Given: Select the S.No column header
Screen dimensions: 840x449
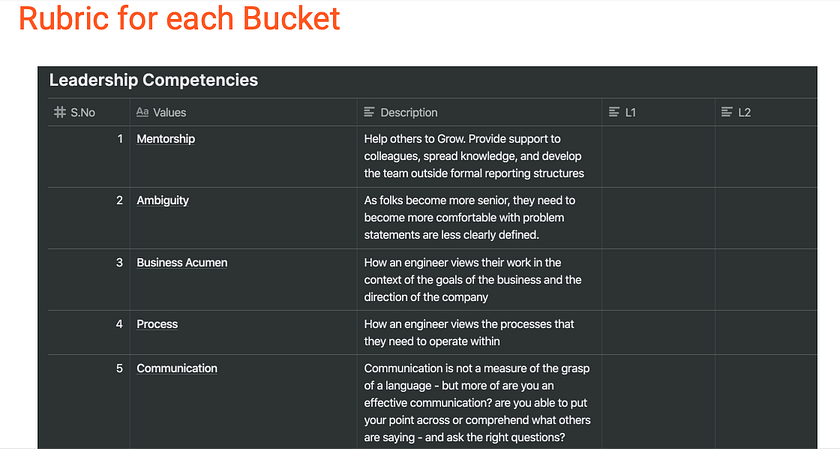Looking at the screenshot, I should (x=82, y=113).
